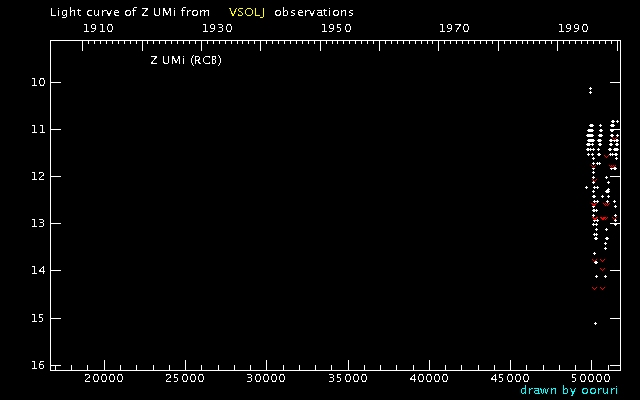Image resolution: width=640 pixels, height=400 pixels.
Task: Click the 40000 label on bottom axis
Action: pos(428,379)
